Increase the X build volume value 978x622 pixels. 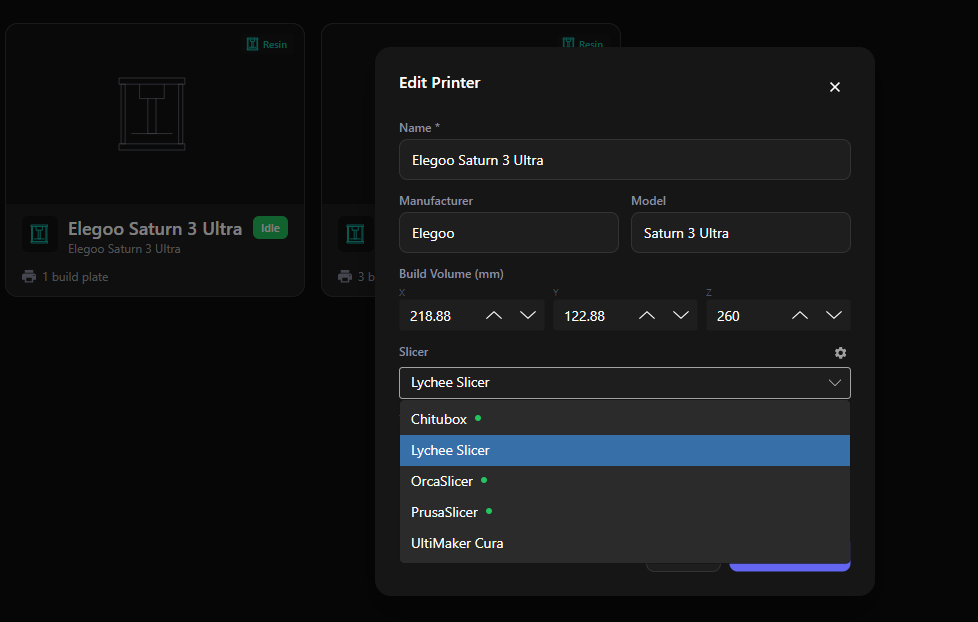pyautogui.click(x=493, y=316)
